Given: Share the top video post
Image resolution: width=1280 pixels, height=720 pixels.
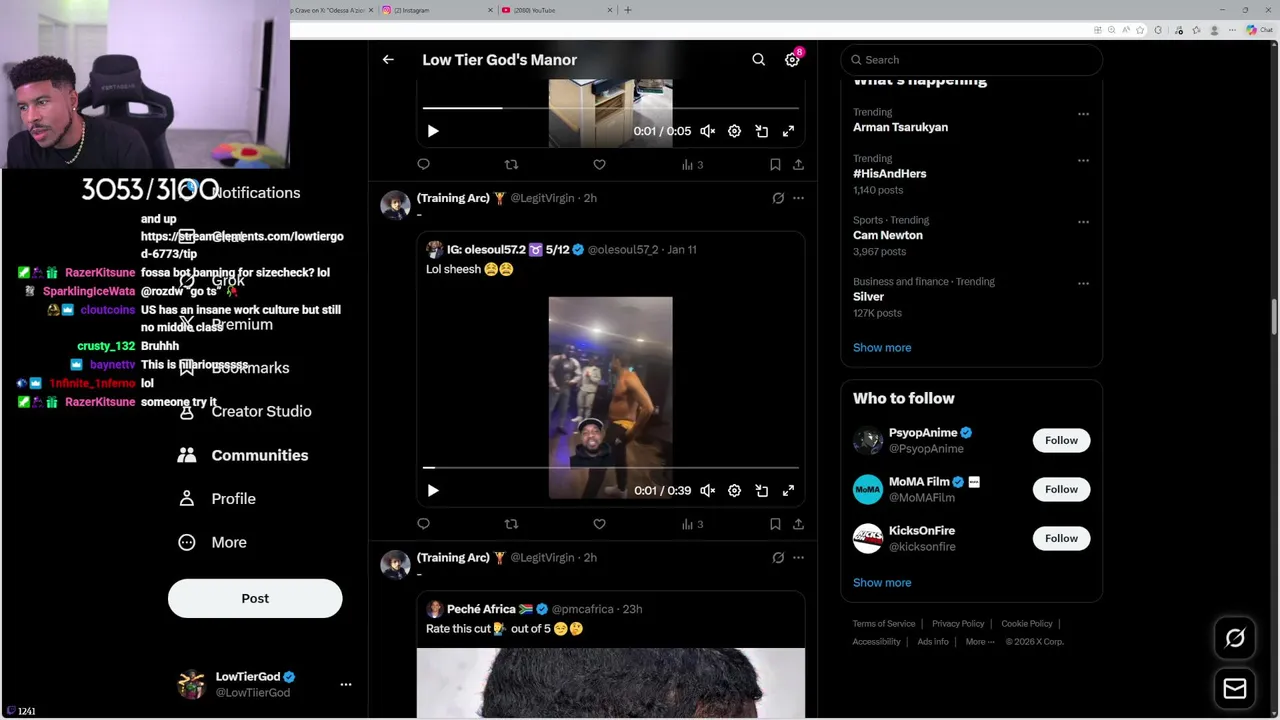Looking at the screenshot, I should [798, 164].
